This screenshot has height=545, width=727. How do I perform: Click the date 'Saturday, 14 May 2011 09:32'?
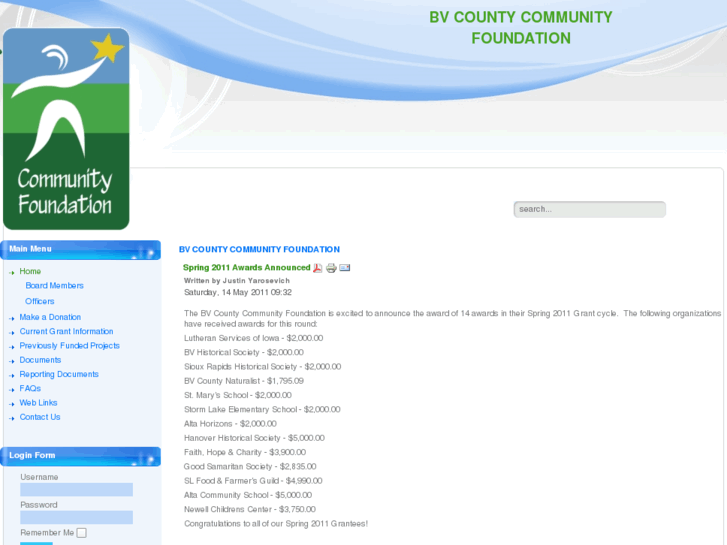pyautogui.click(x=238, y=293)
